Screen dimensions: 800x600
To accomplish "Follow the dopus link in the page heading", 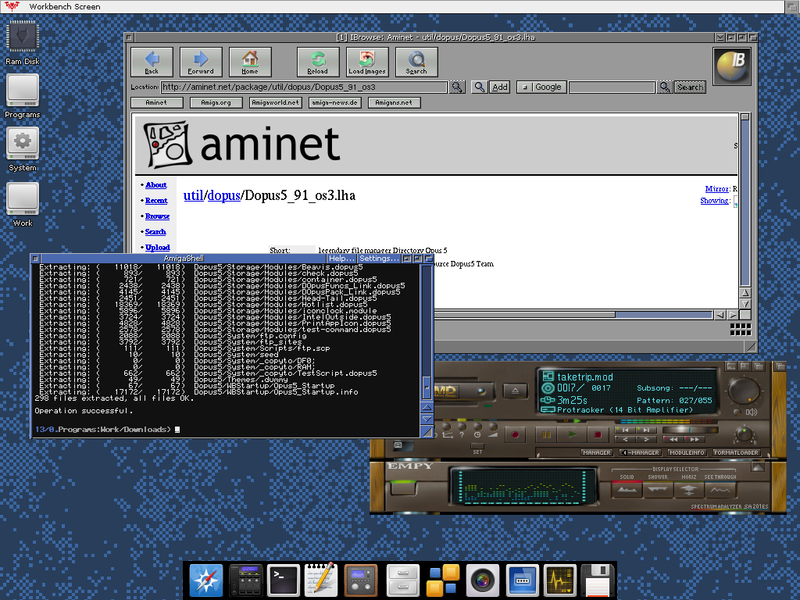I will (224, 195).
